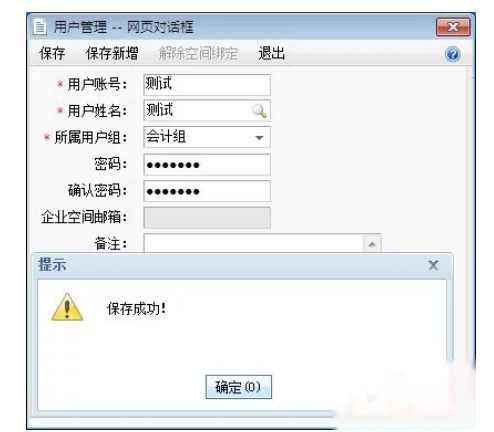
Task: Close the 提示 dialog with its X
Action: pyautogui.click(x=433, y=265)
